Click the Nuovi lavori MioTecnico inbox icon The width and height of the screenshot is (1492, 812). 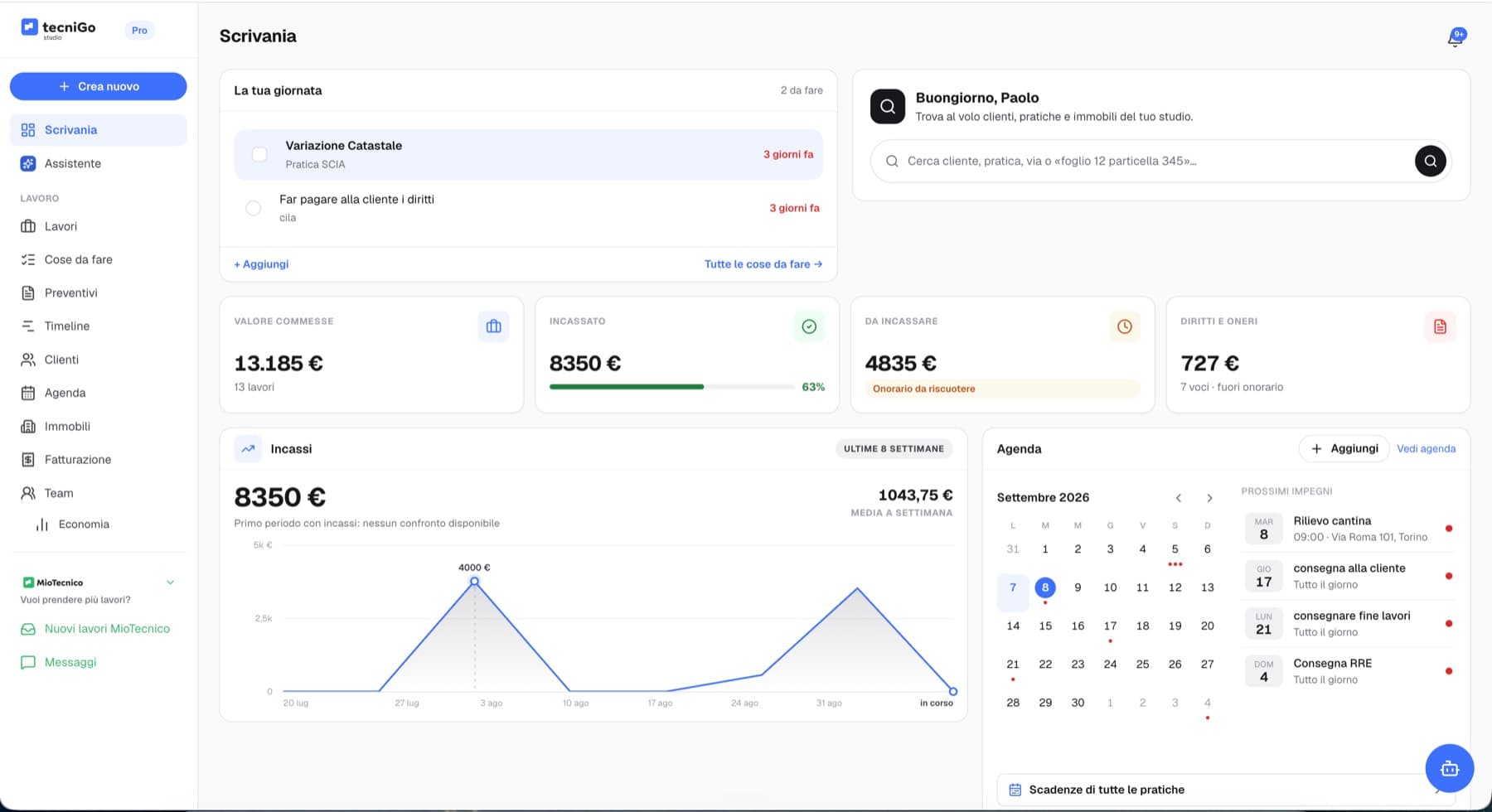[x=28, y=629]
